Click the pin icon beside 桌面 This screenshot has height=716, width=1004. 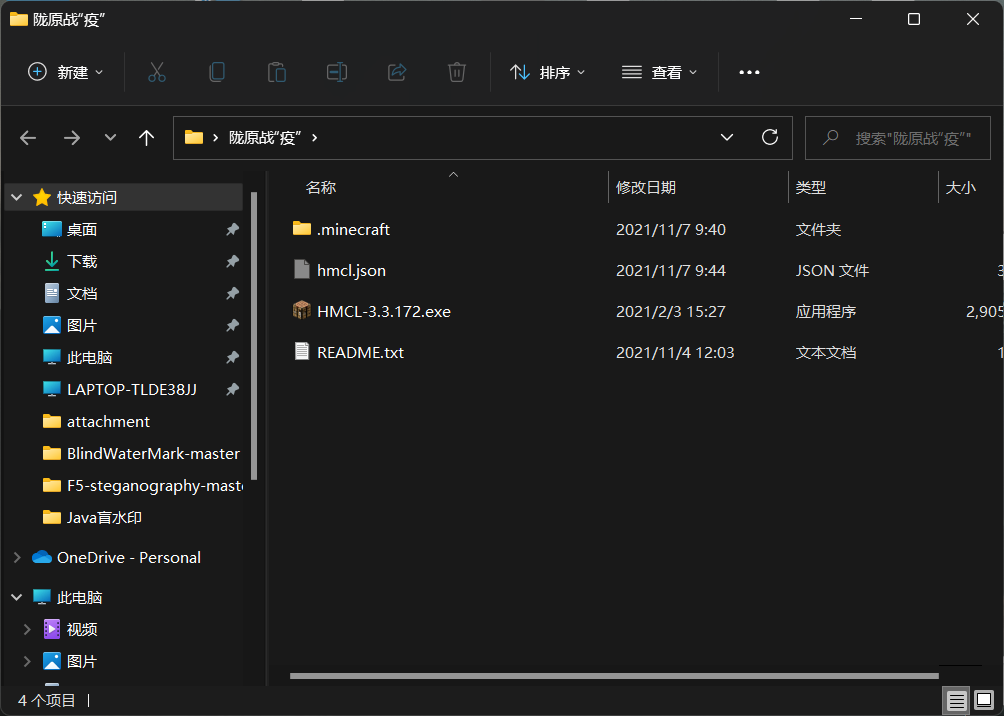[232, 229]
